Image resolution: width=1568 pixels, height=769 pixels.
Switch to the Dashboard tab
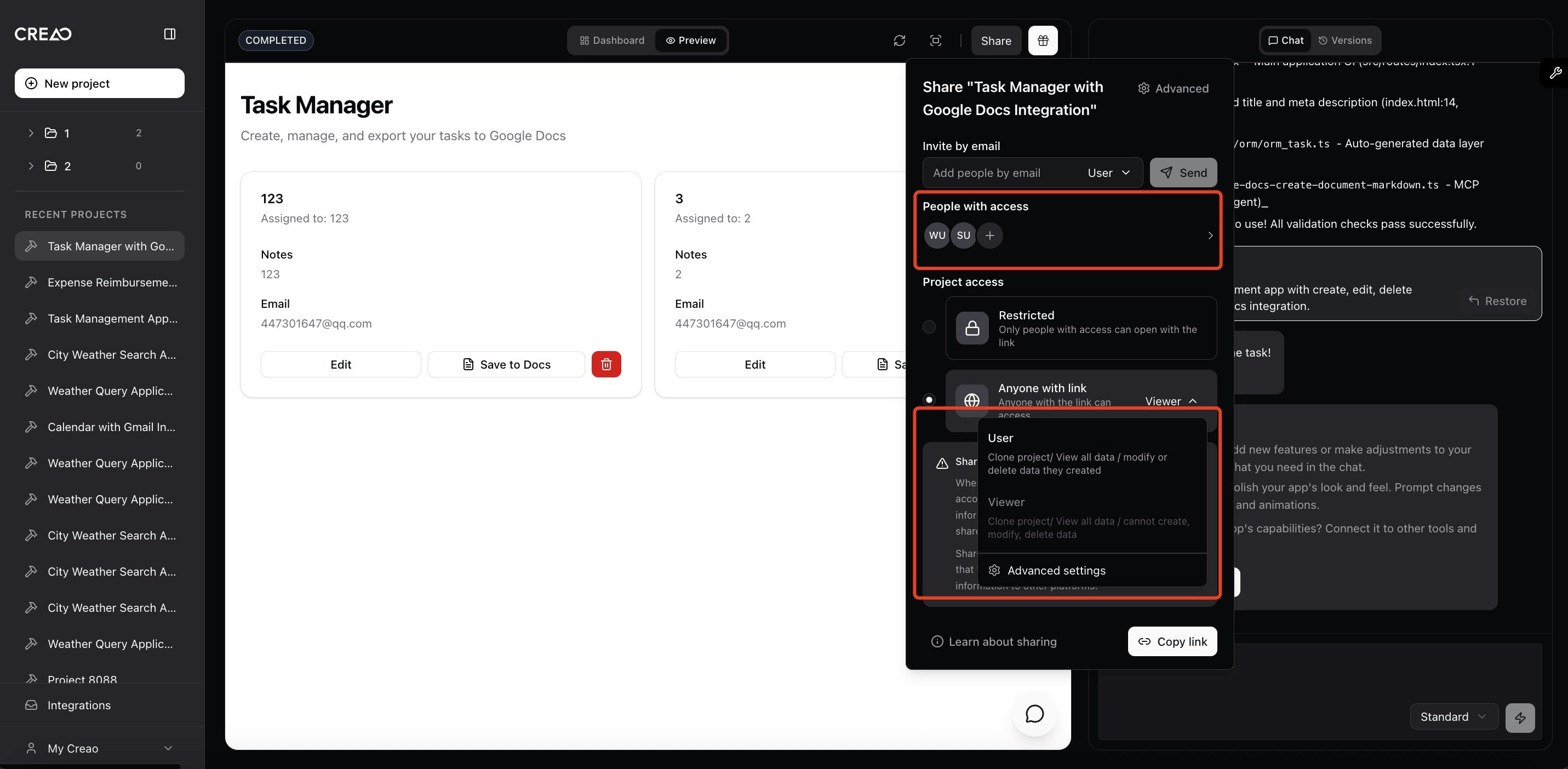tap(612, 41)
